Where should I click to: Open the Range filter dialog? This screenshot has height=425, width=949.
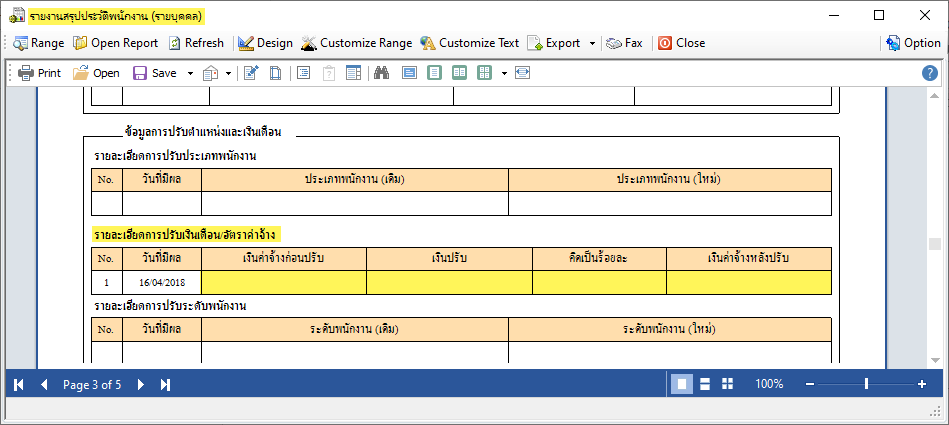click(39, 43)
